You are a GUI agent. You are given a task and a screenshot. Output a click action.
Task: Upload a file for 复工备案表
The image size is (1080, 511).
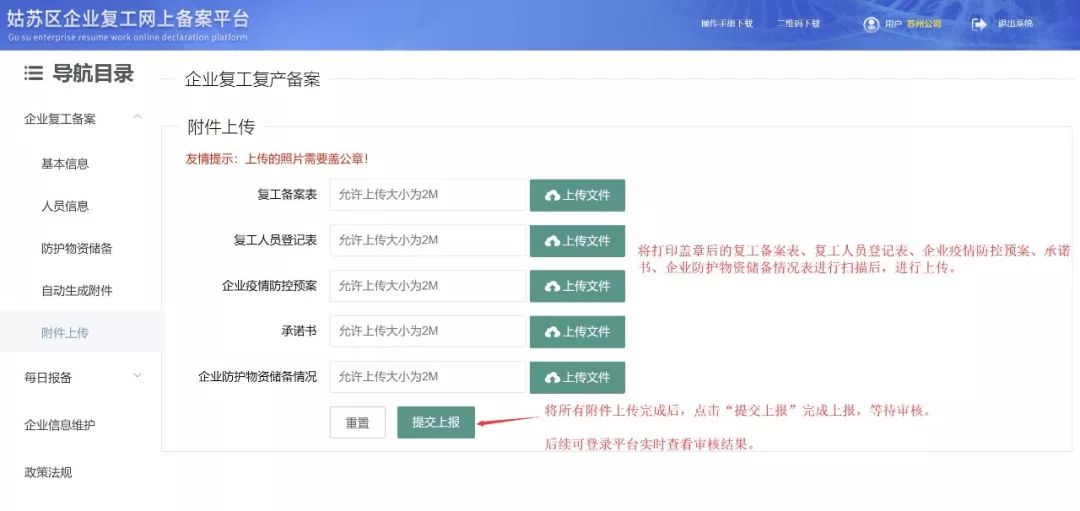(x=577, y=195)
